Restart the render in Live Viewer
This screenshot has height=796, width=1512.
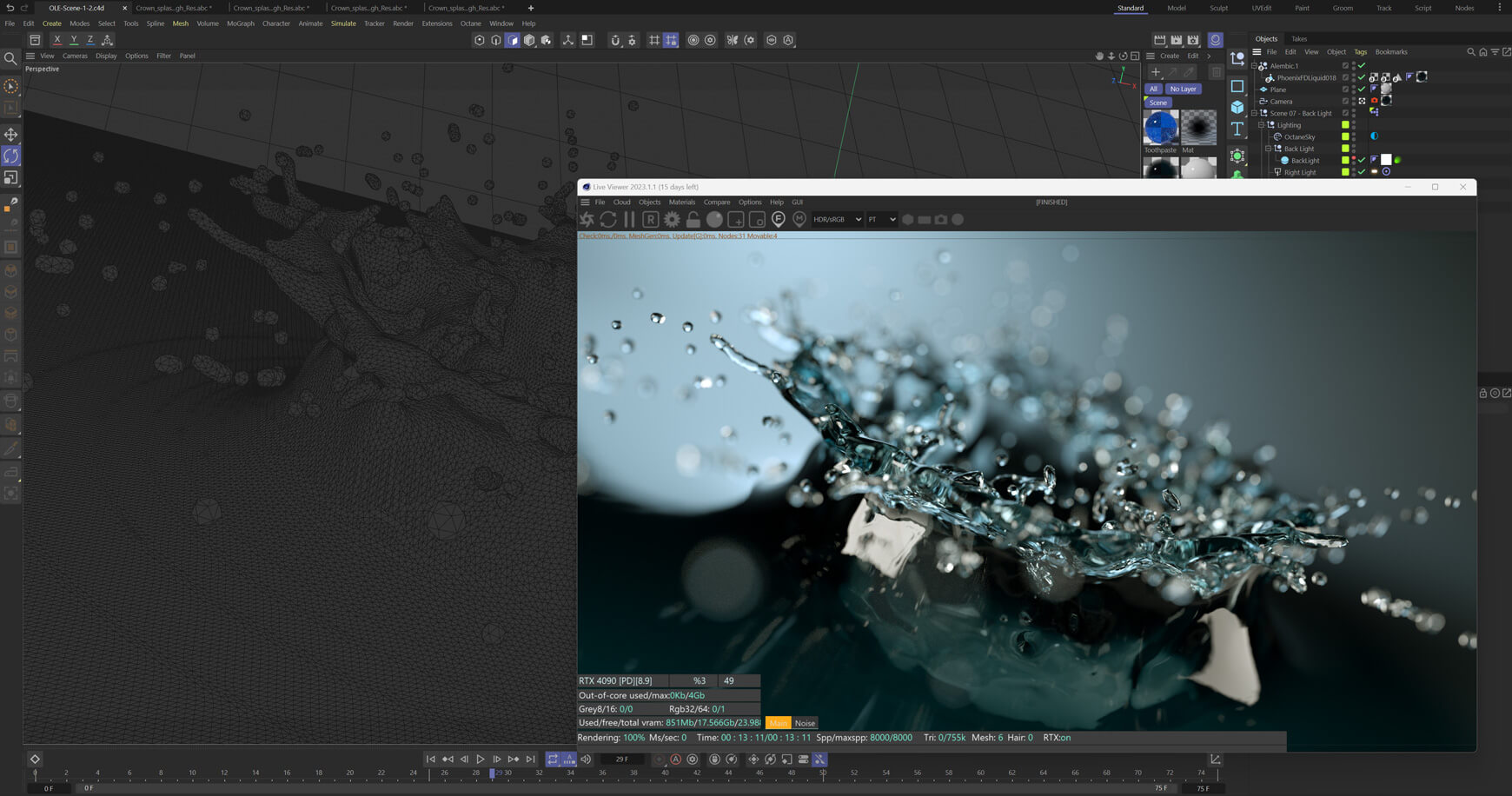pyautogui.click(x=608, y=220)
